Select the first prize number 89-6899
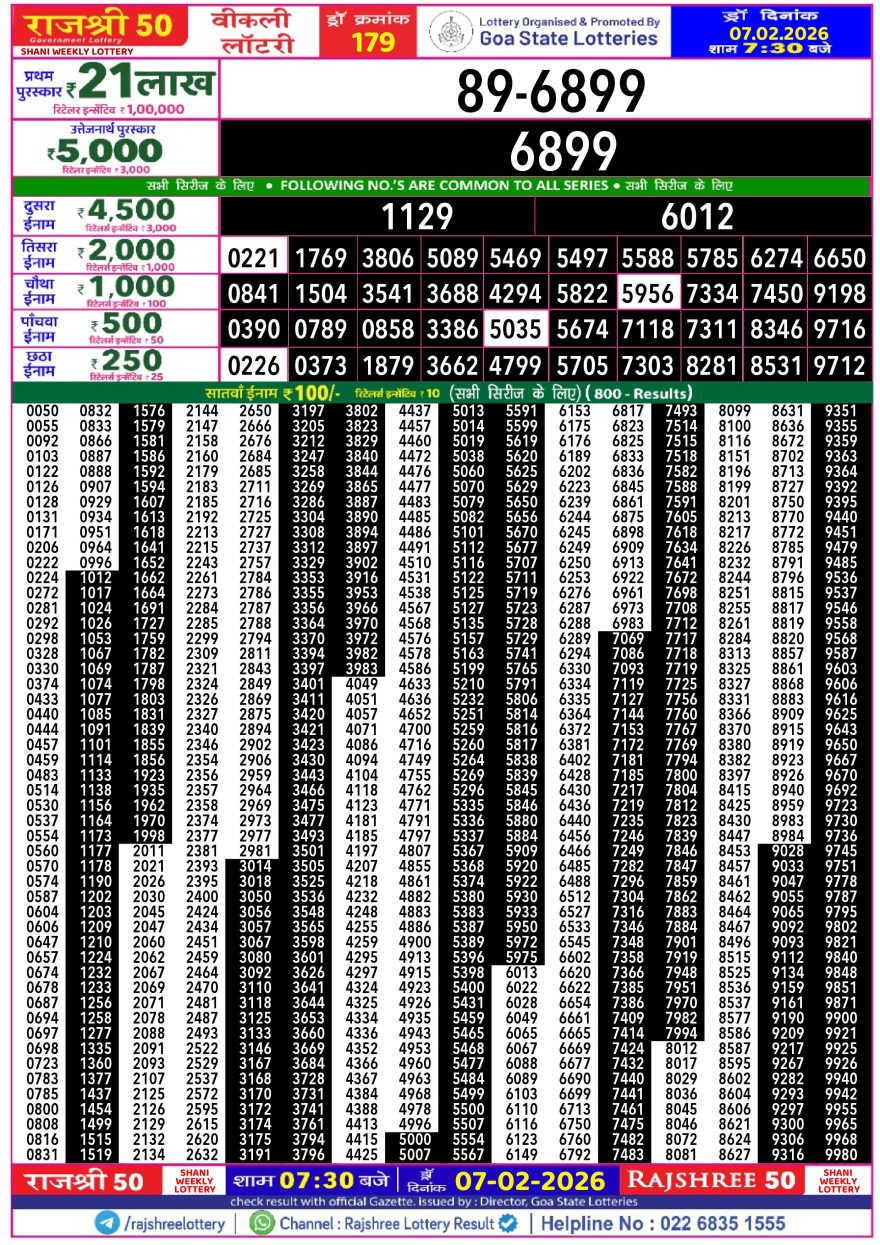Screen dimensions: 880x1245 551,93
